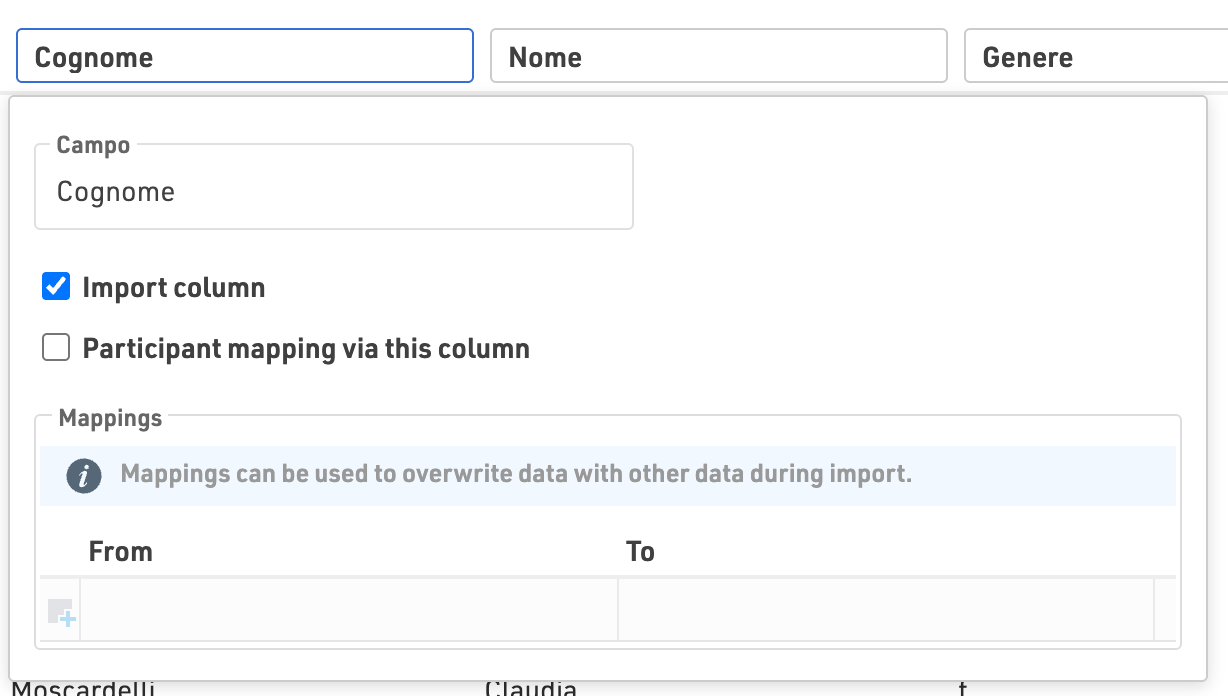The height and width of the screenshot is (696, 1228).
Task: Click the empty From mapping cell
Action: [348, 609]
